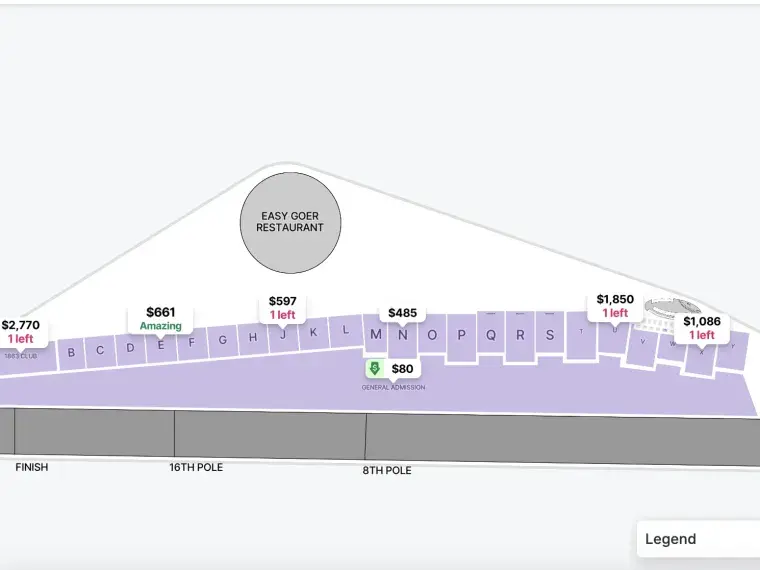The width and height of the screenshot is (760, 570).
Task: Choose the $485 price marker
Action: (x=402, y=313)
